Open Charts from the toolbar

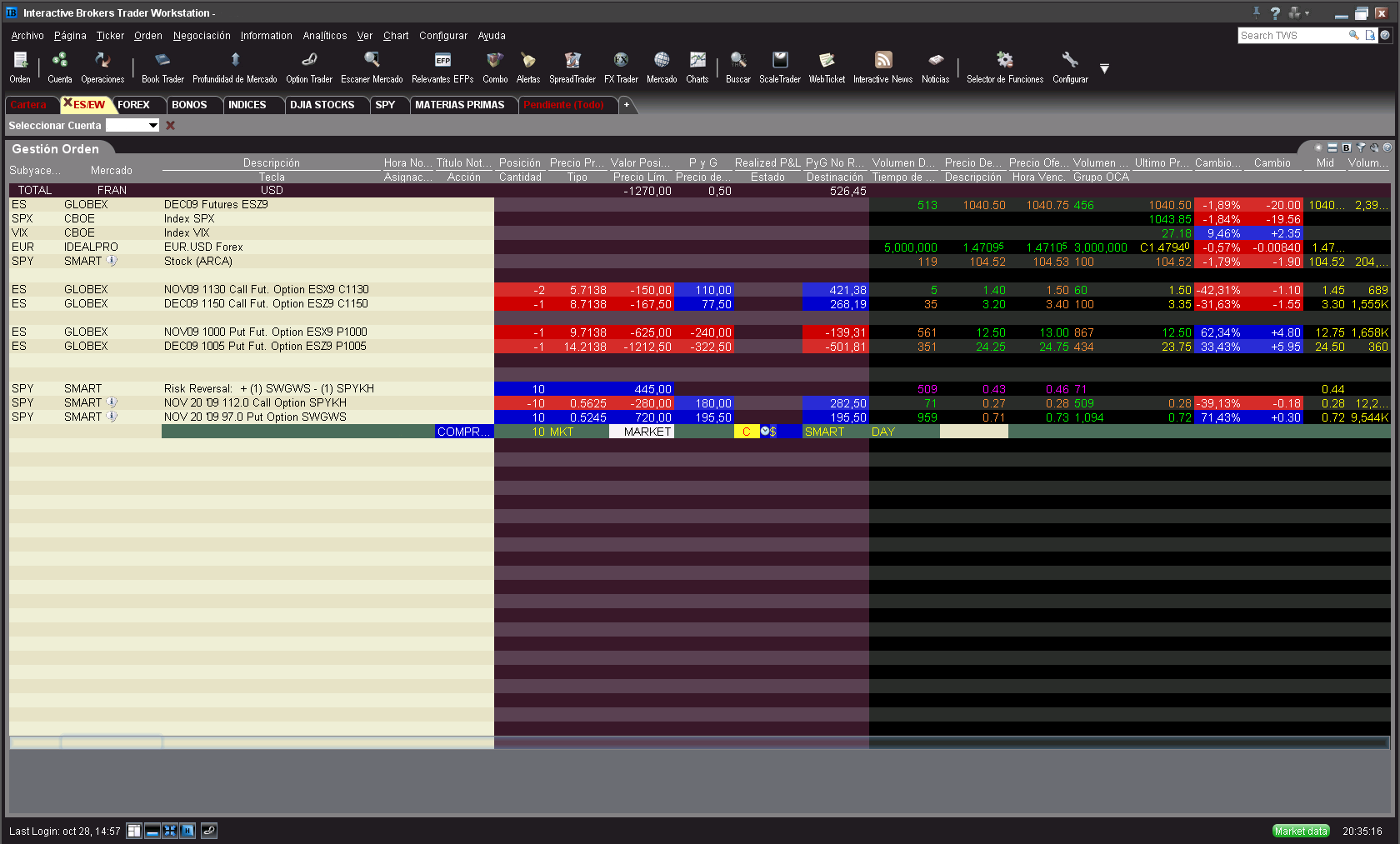click(697, 67)
